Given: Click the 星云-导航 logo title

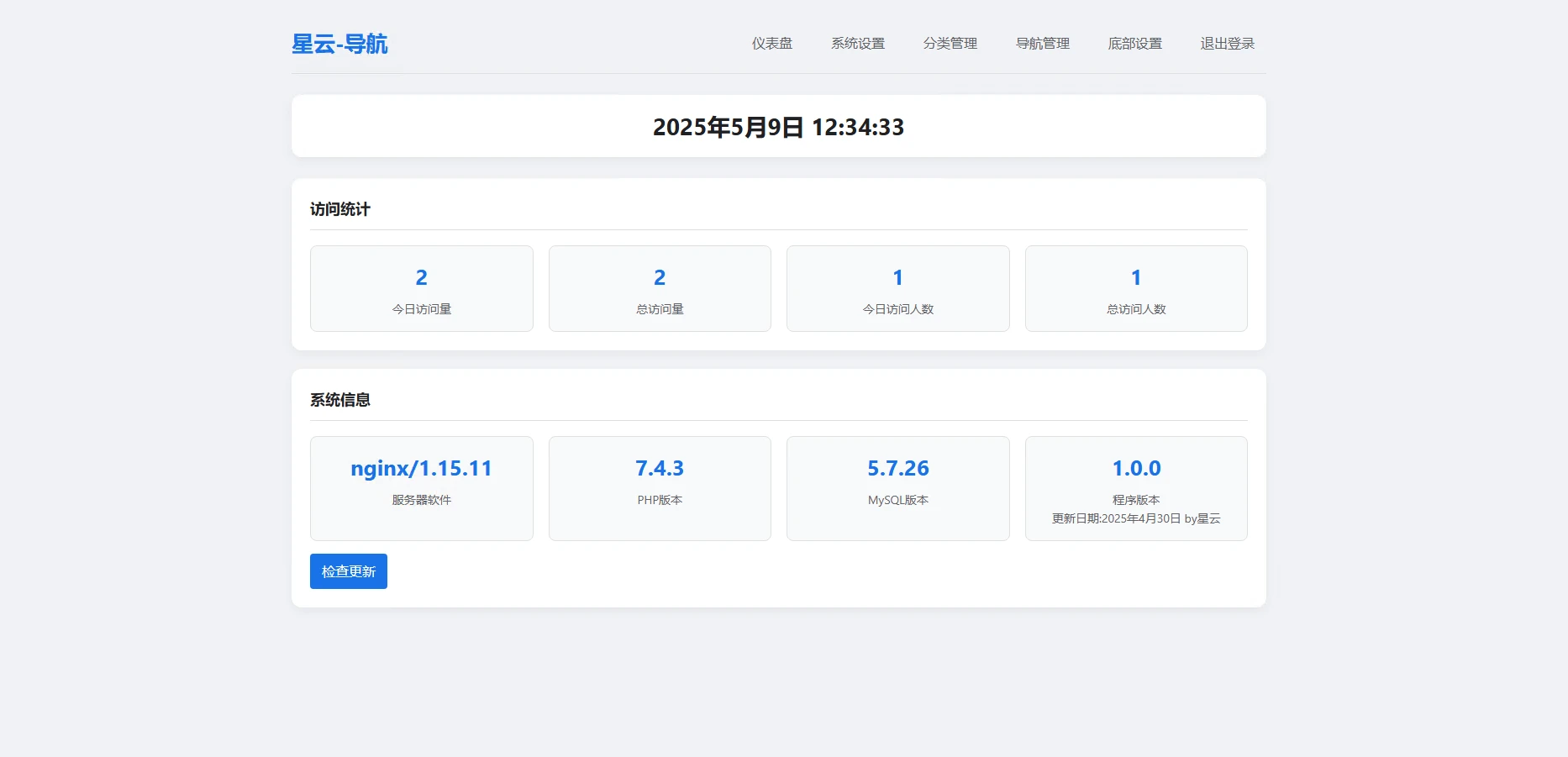Looking at the screenshot, I should coord(339,44).
